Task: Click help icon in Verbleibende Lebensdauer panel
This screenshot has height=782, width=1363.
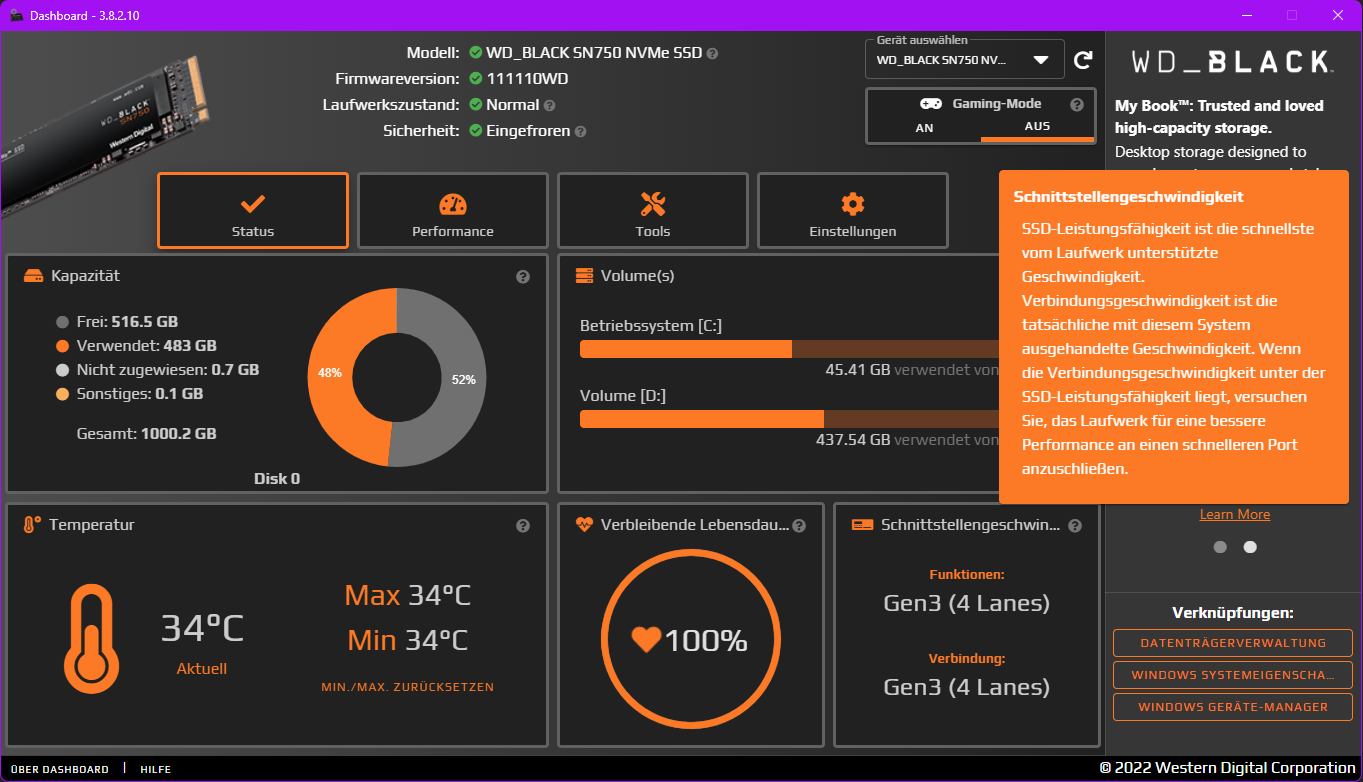Action: (x=799, y=526)
